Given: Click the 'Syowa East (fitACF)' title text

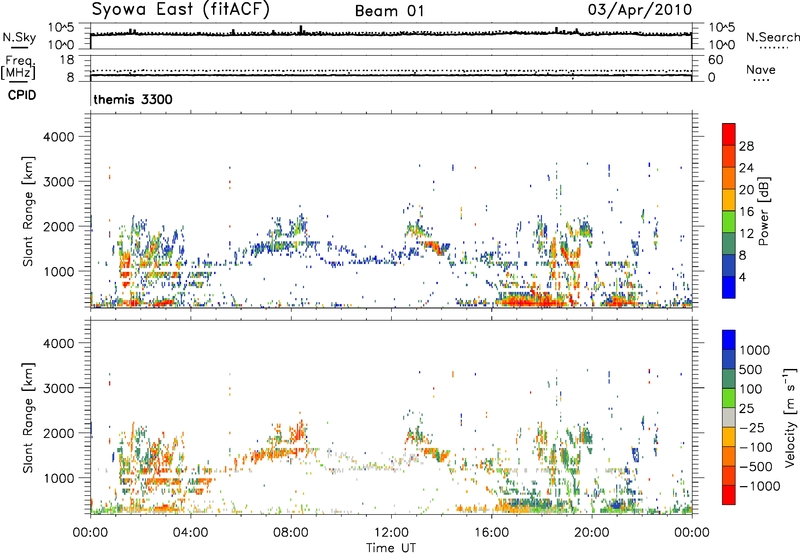Looking at the screenshot, I should coord(181,10).
